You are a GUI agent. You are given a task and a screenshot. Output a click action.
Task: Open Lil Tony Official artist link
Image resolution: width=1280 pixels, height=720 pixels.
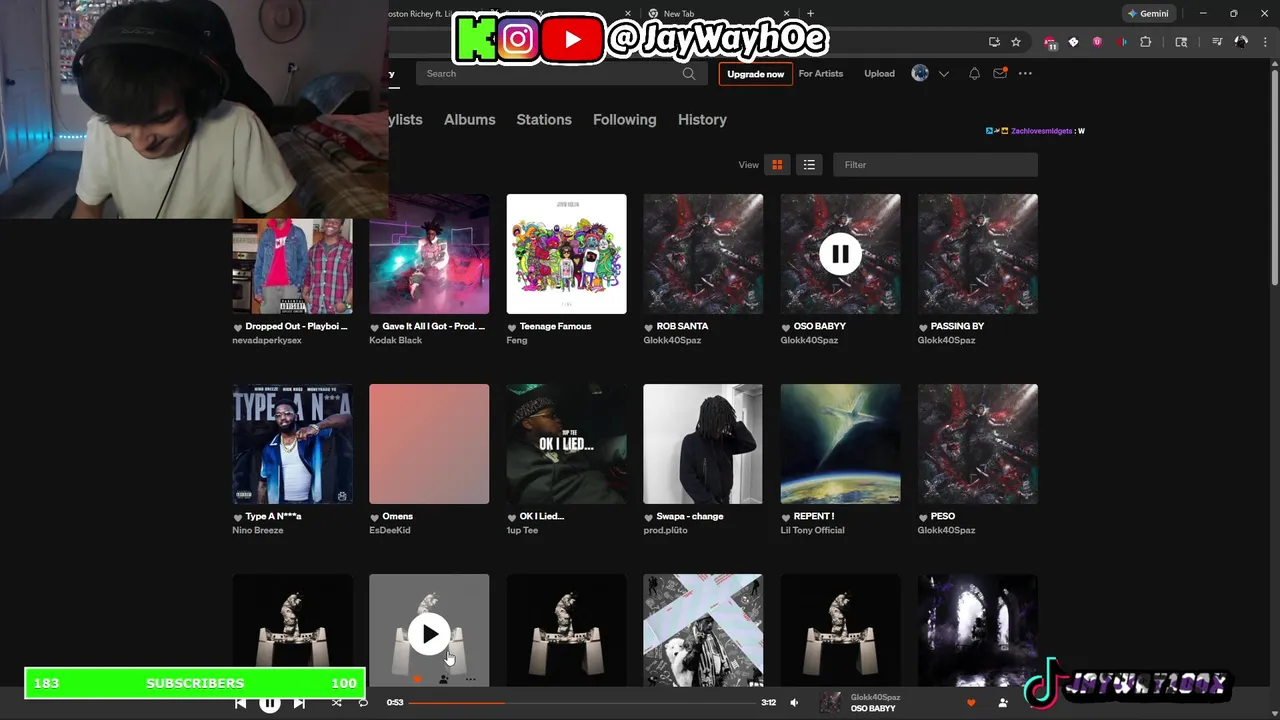(813, 530)
